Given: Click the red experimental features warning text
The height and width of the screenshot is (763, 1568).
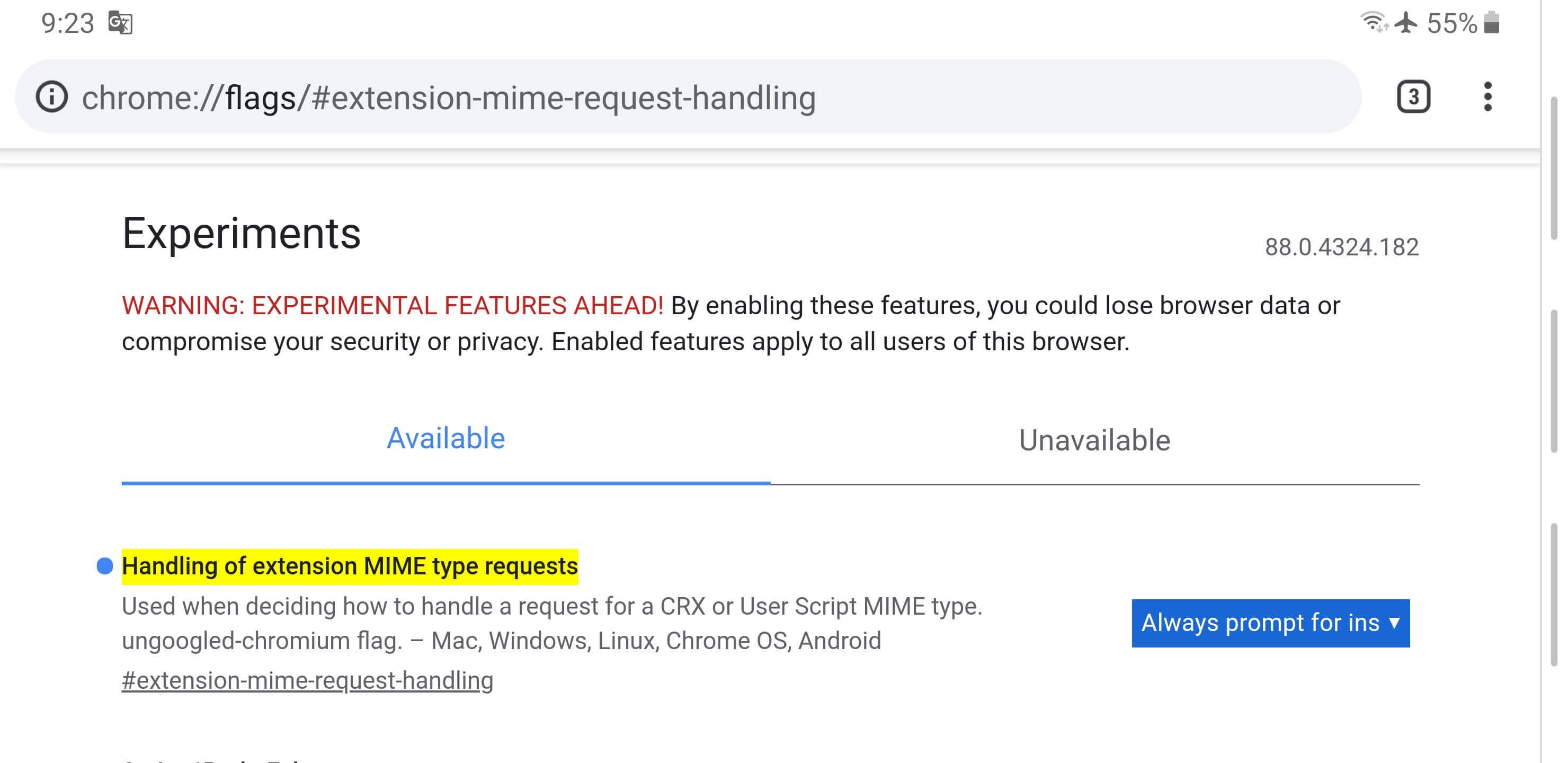Looking at the screenshot, I should tap(392, 306).
